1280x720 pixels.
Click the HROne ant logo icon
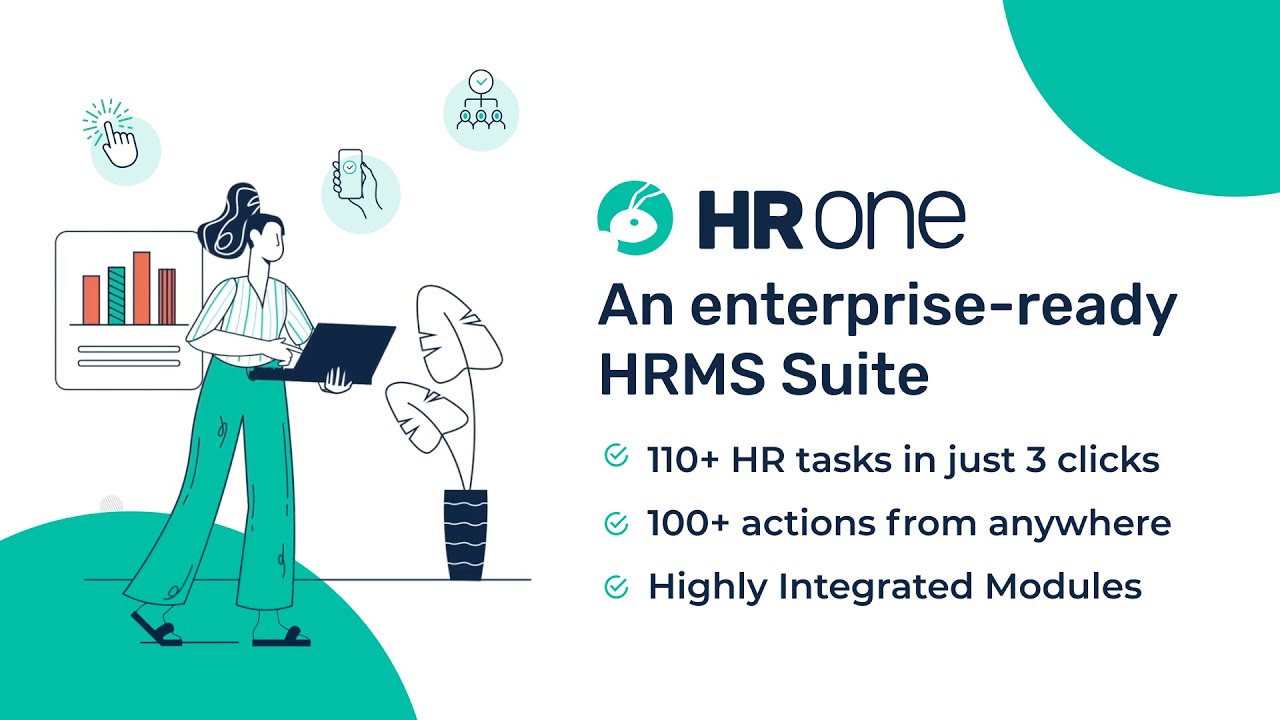pyautogui.click(x=634, y=219)
